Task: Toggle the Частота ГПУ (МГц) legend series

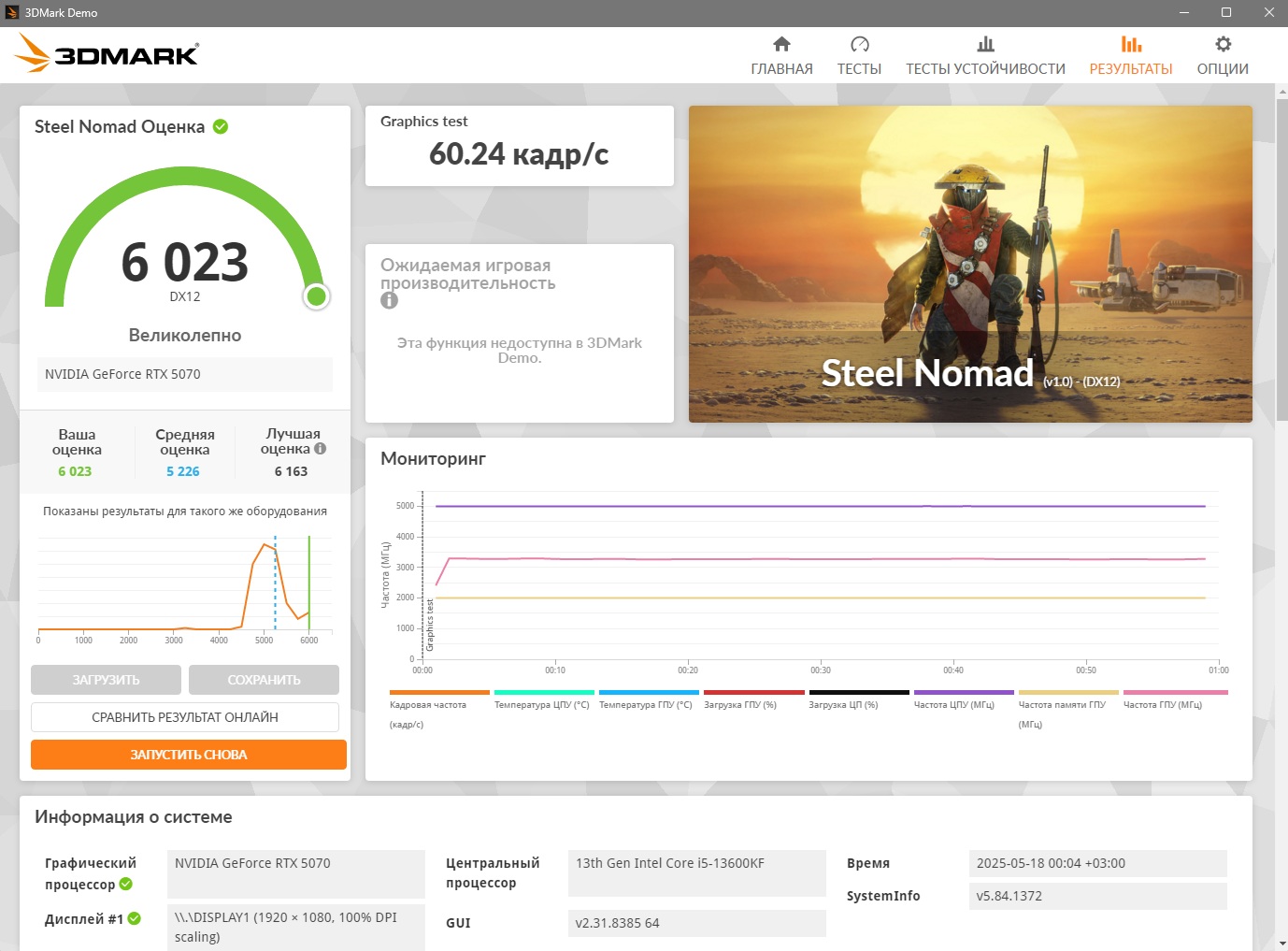Action: click(1174, 699)
